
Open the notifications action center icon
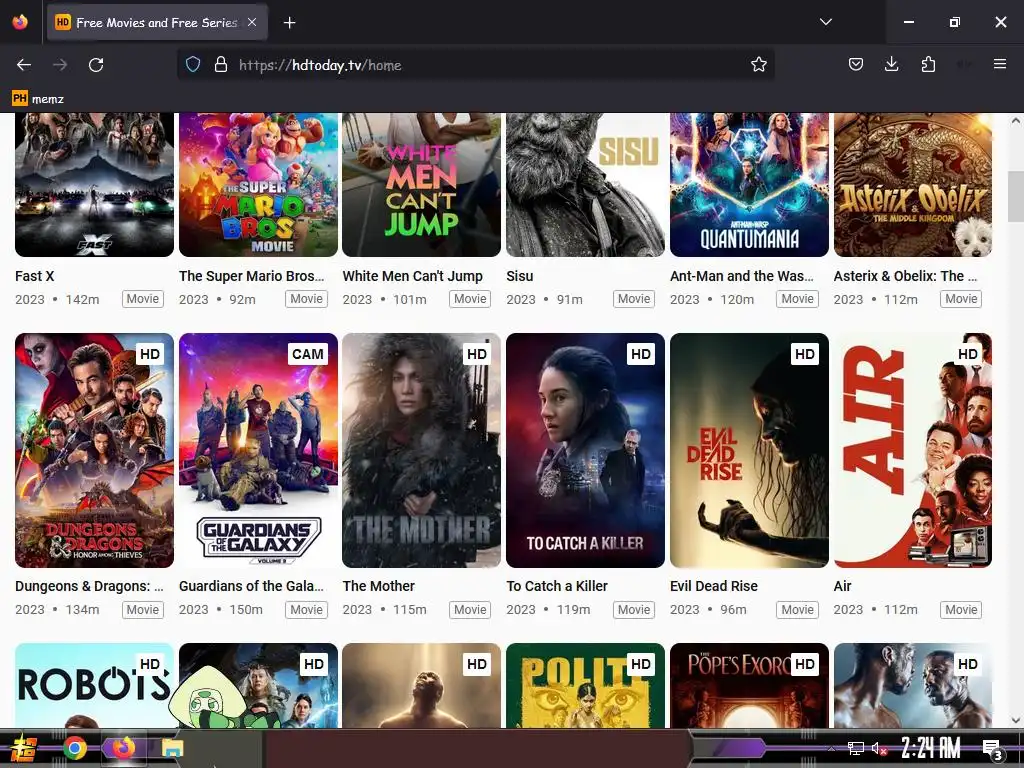[x=993, y=749]
